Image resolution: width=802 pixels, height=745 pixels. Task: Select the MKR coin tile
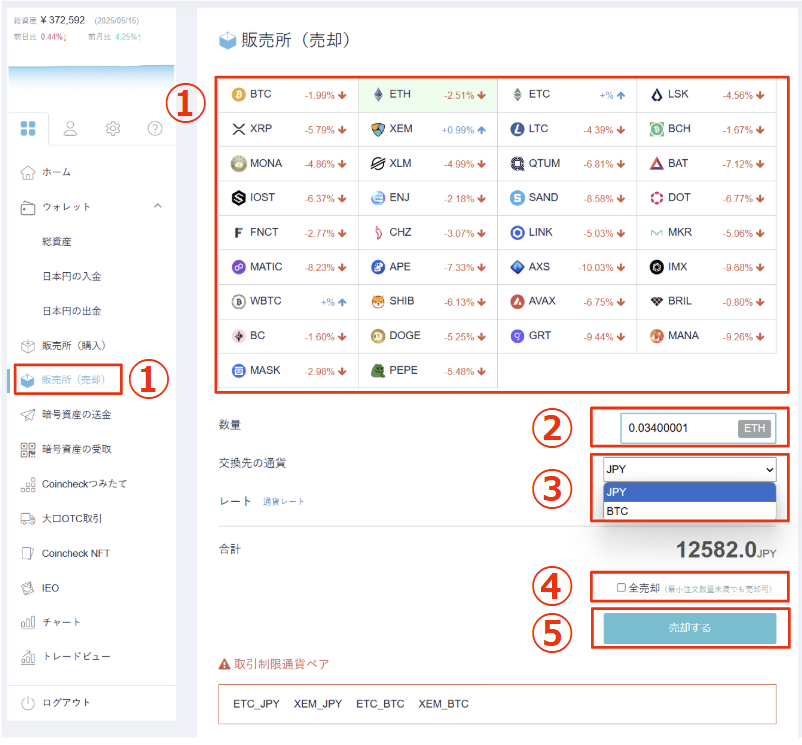(706, 233)
